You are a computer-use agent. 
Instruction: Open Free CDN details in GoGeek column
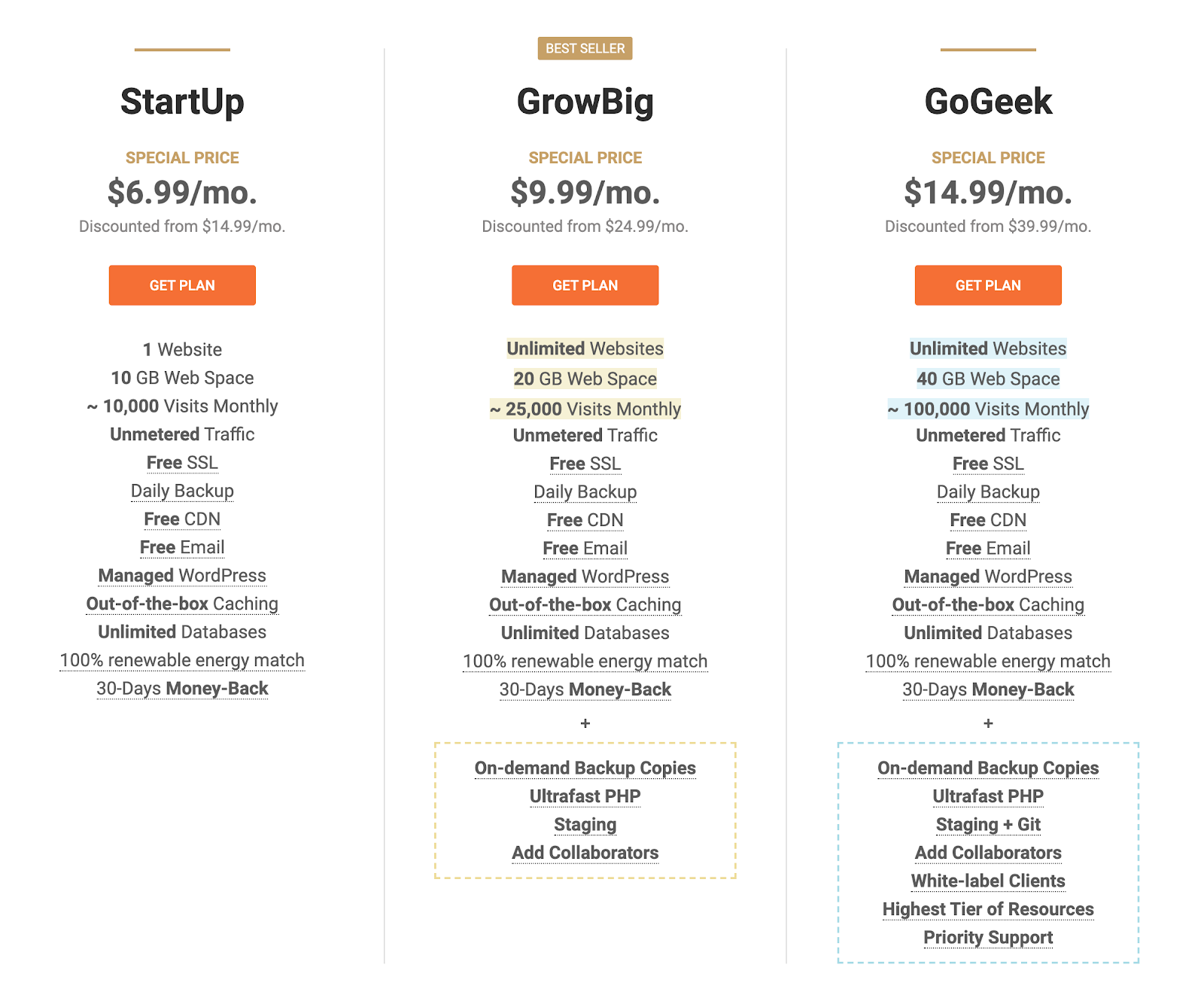(988, 520)
